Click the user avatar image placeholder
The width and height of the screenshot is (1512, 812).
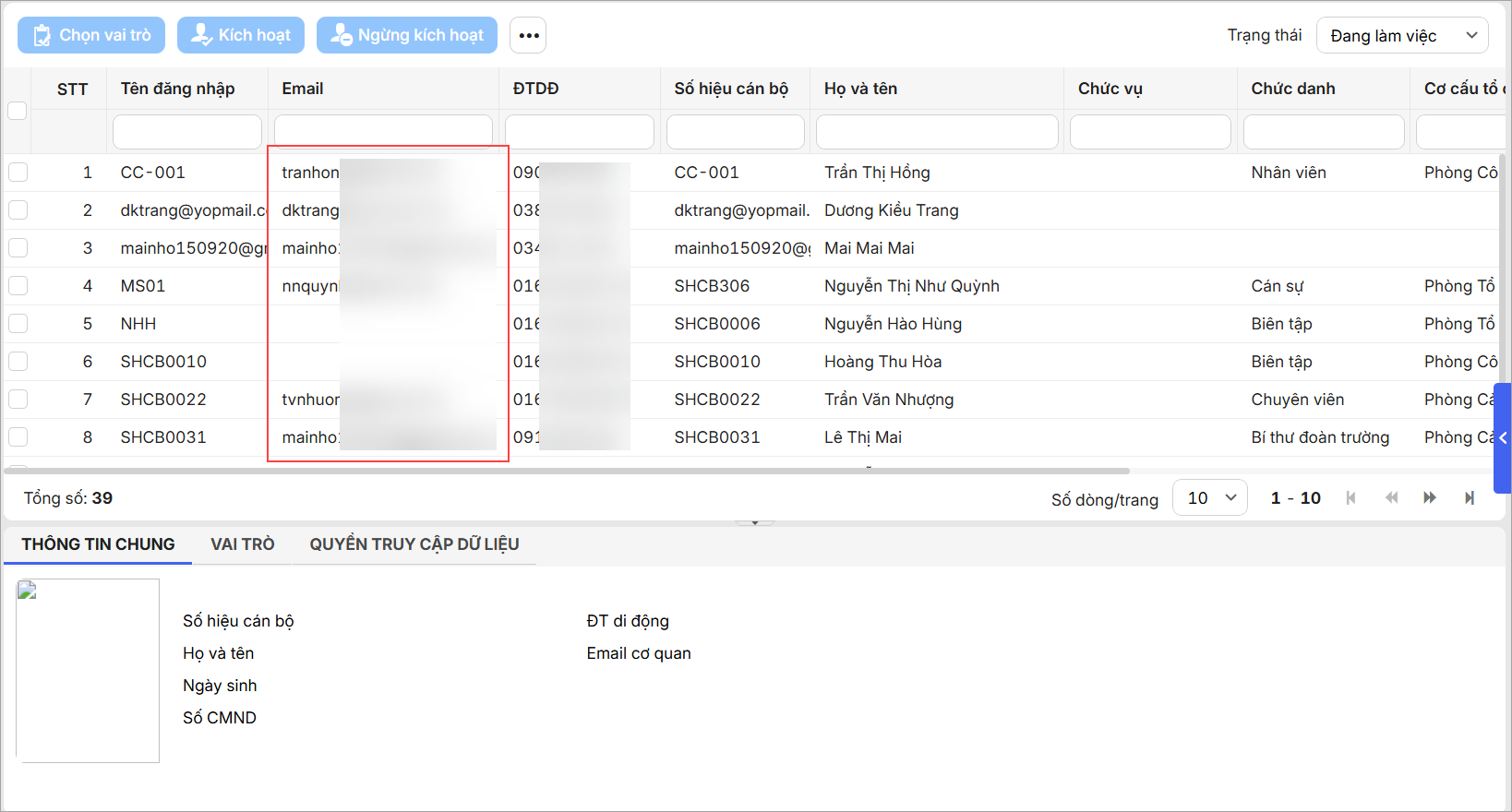pos(88,670)
